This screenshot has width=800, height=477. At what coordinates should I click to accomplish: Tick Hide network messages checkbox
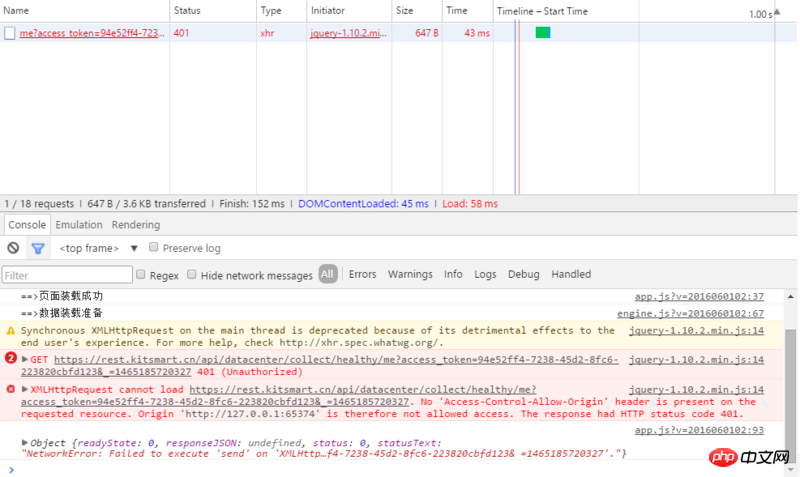191,274
